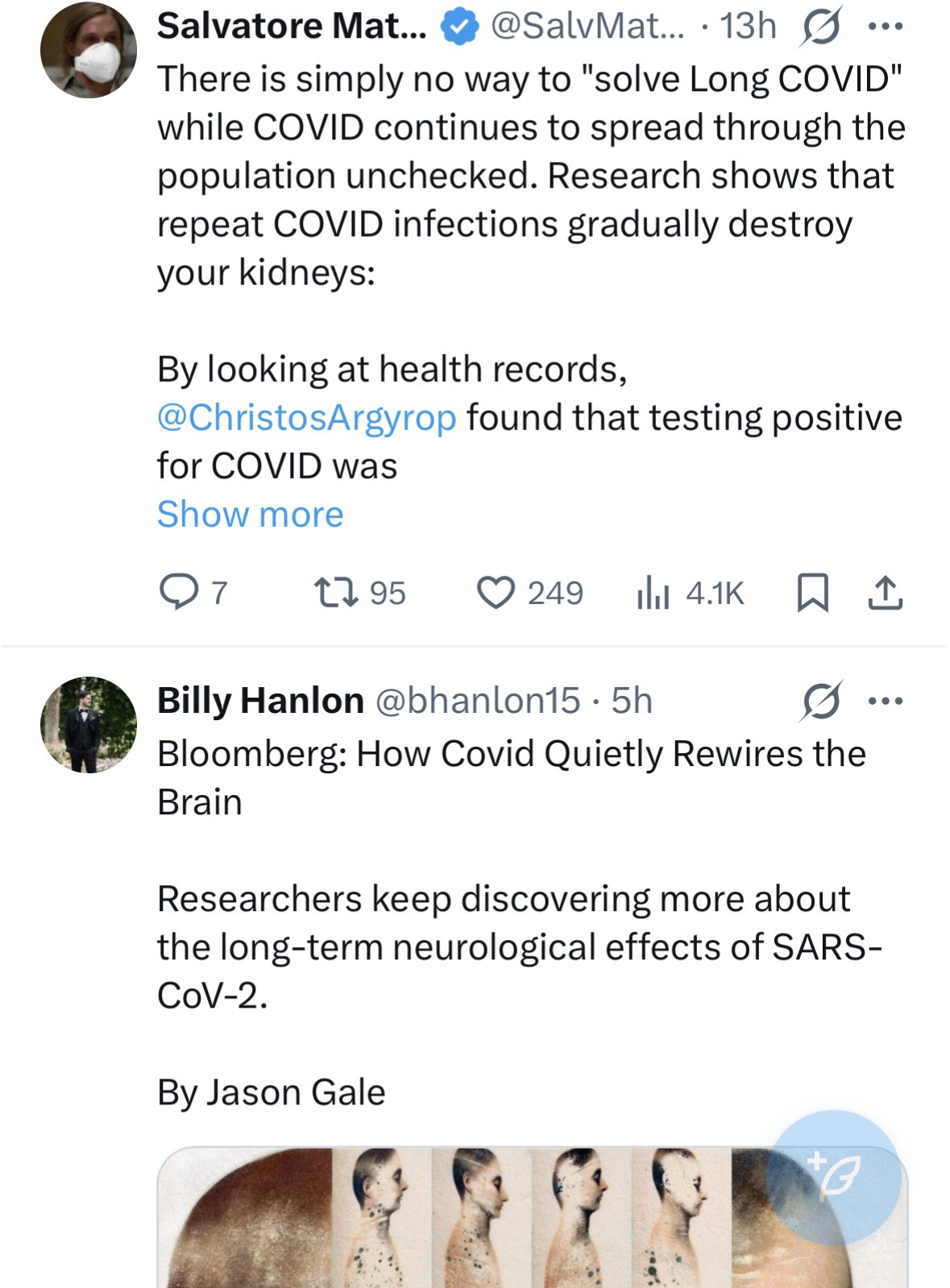Open more options for Billy Hanlon's tweet
The height and width of the screenshot is (1288, 950).
point(886,701)
